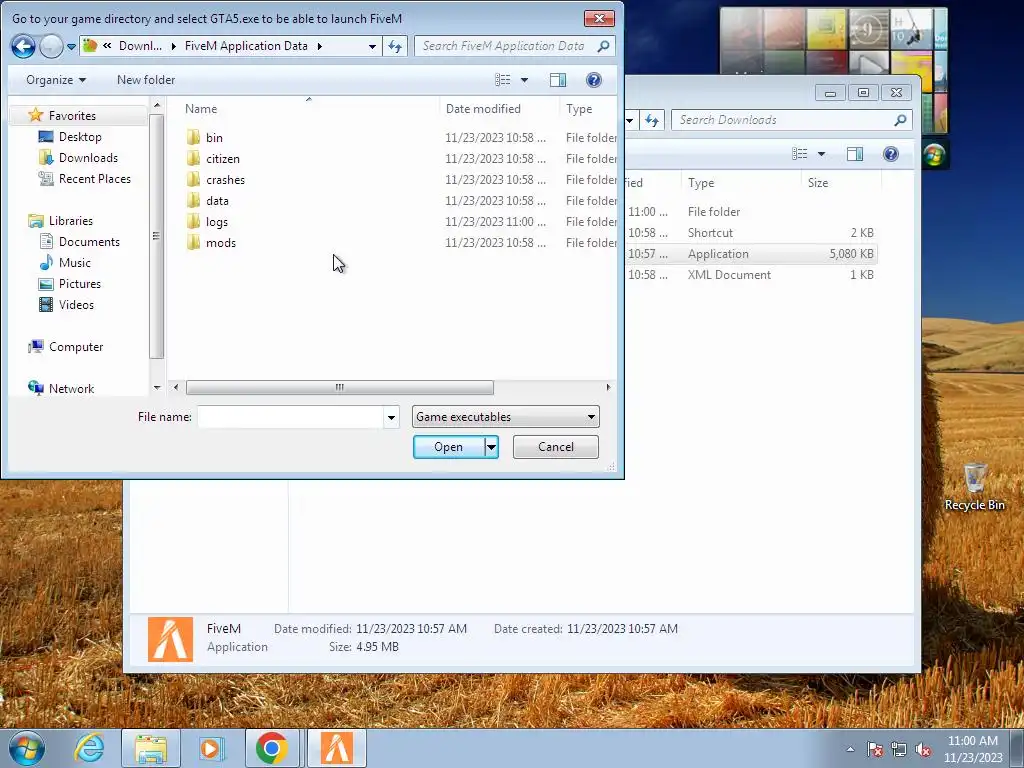The height and width of the screenshot is (768, 1024).
Task: Select Videos library in navigation pane
Action: pyautogui.click(x=76, y=304)
